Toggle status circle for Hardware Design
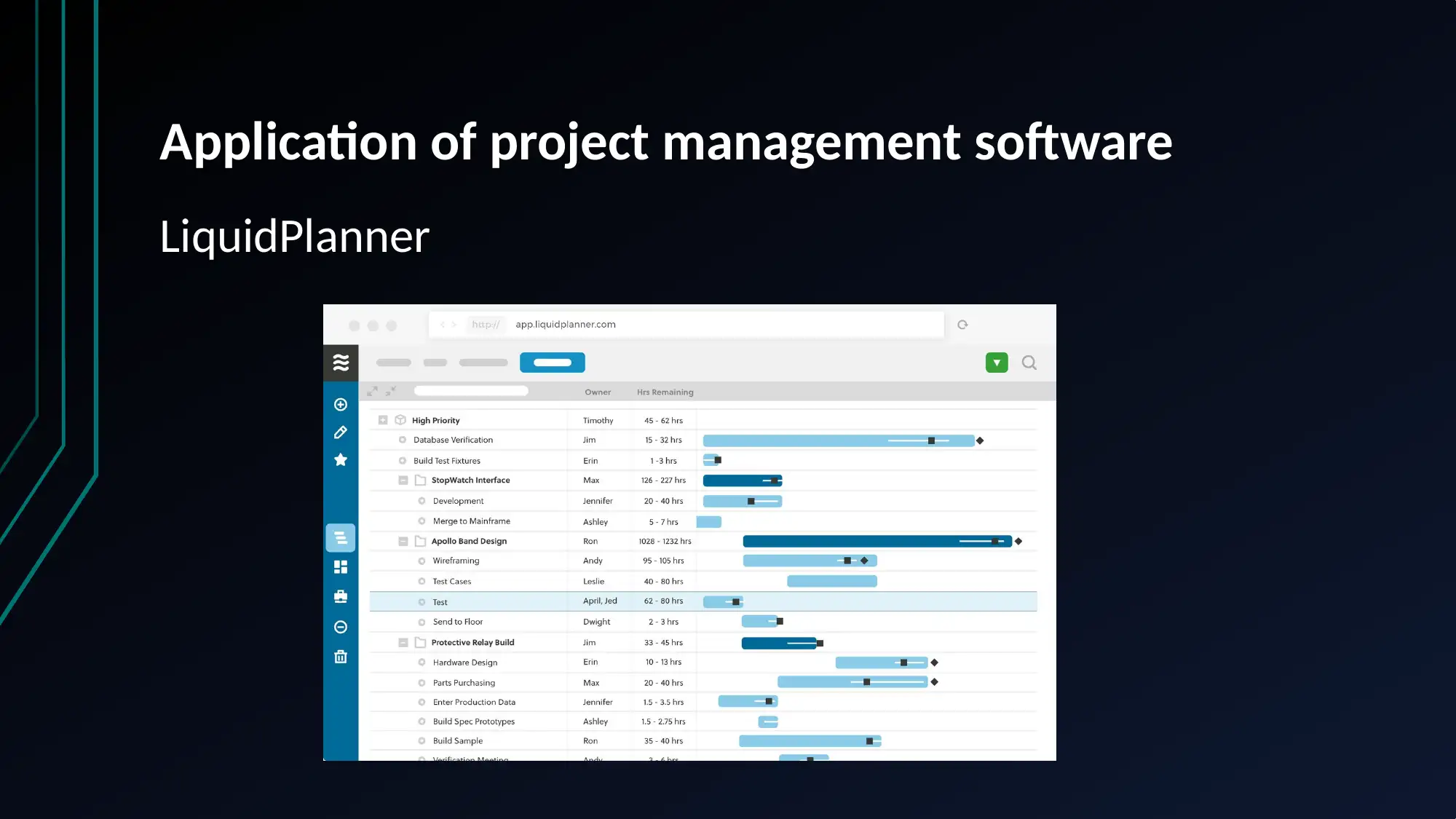 tap(422, 662)
